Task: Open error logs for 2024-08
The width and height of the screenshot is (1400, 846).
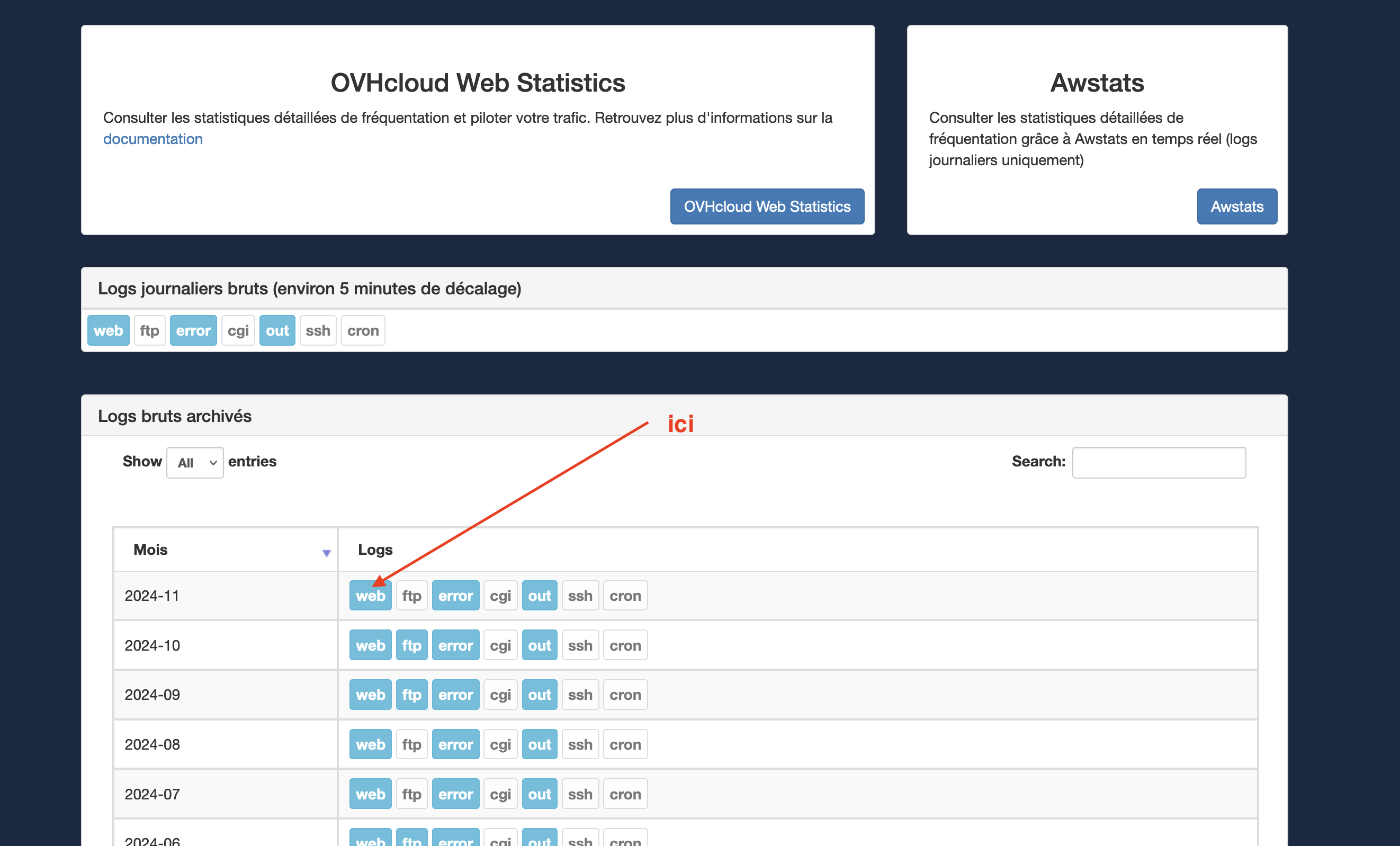Action: point(455,744)
